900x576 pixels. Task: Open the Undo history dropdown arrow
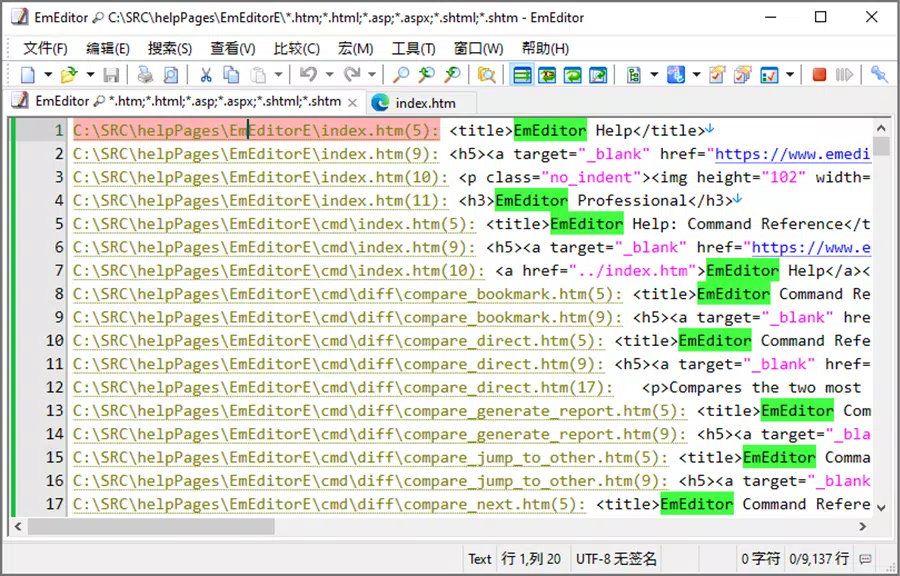pos(329,75)
